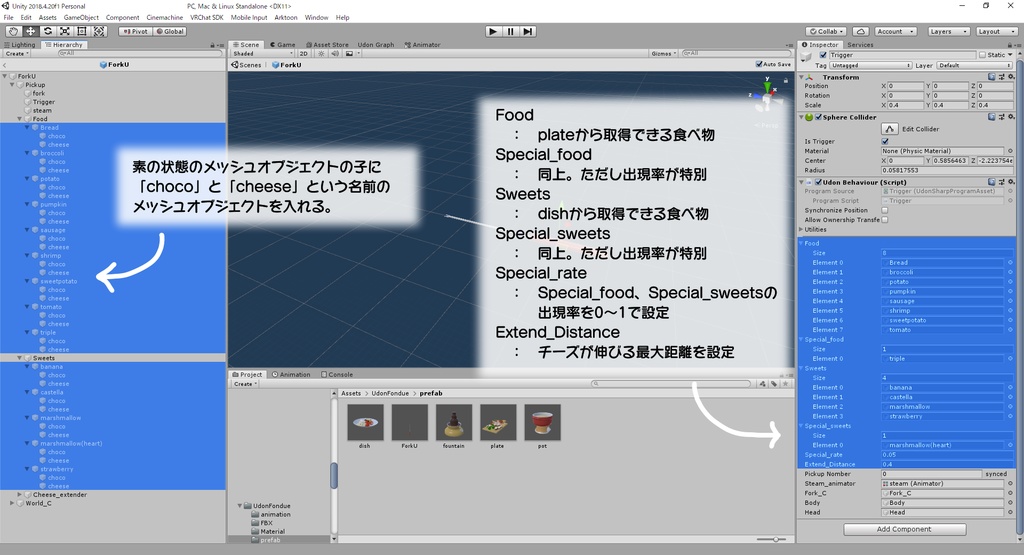Select the combined Transform tool
Screen dimensions: 1024x555
(x=99, y=31)
